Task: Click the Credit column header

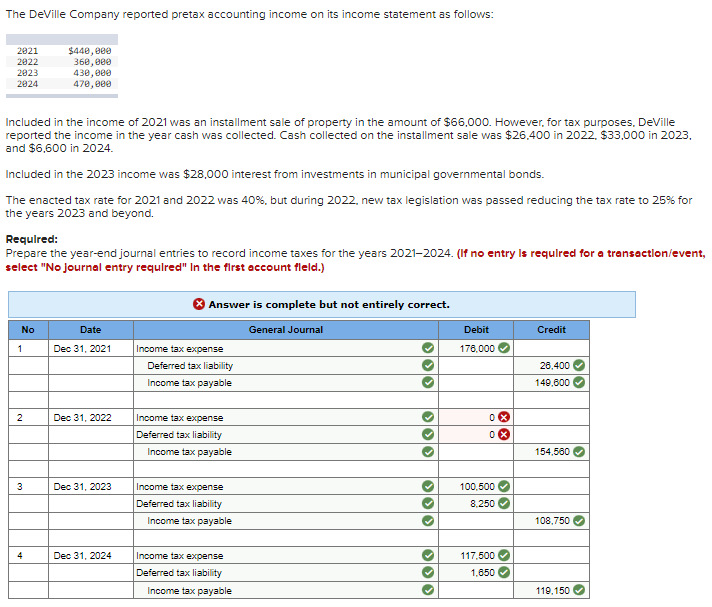Action: (551, 330)
